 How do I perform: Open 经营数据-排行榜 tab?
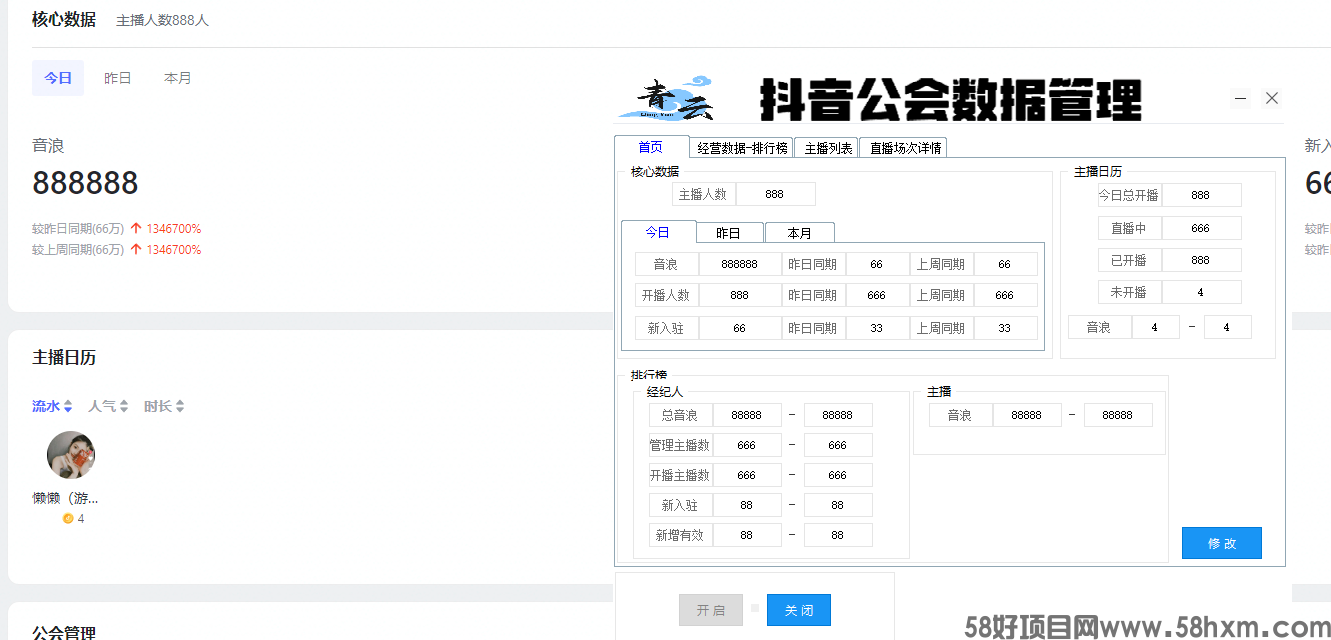742,148
